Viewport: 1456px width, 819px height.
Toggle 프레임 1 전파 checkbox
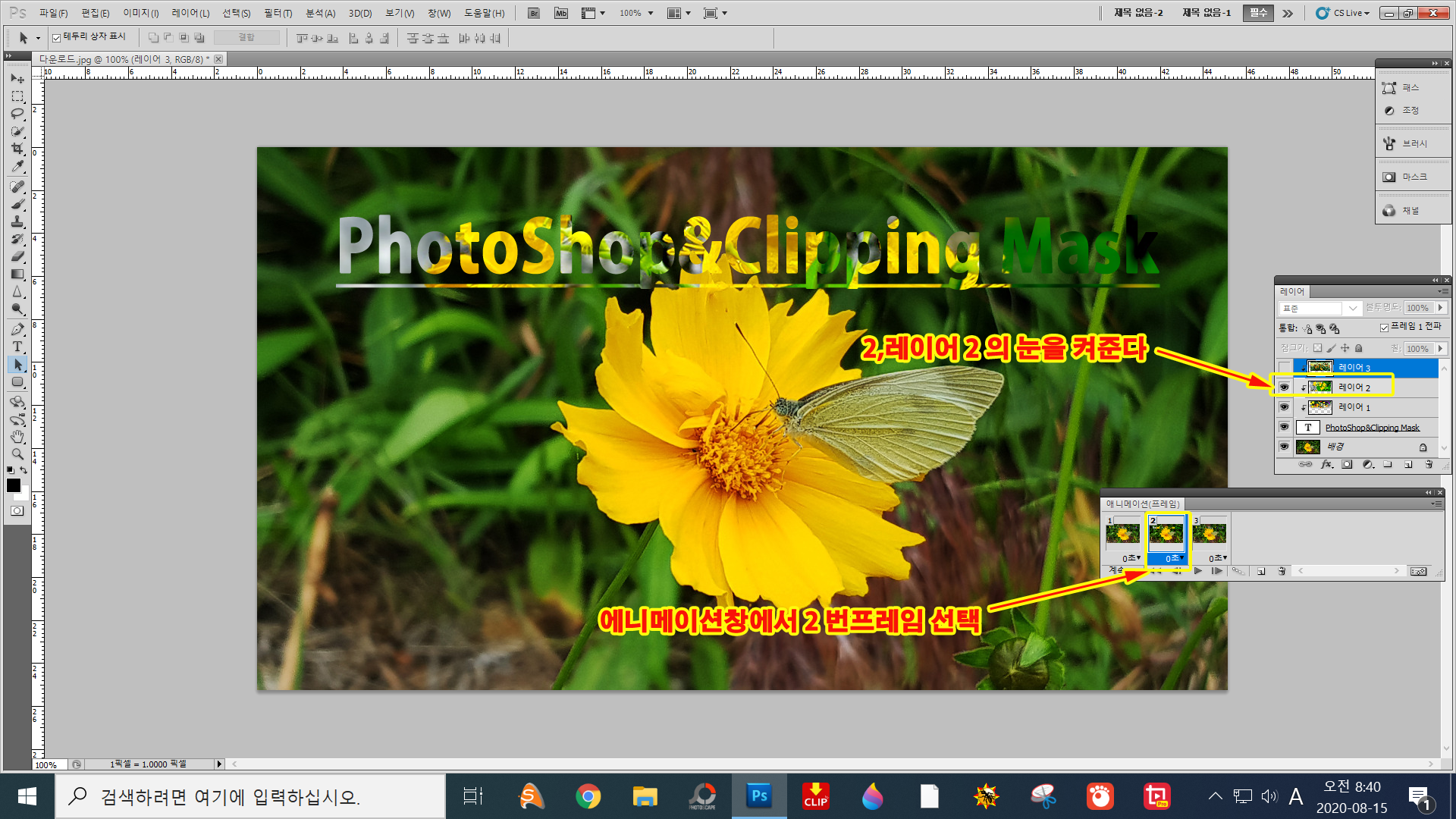pos(1384,328)
